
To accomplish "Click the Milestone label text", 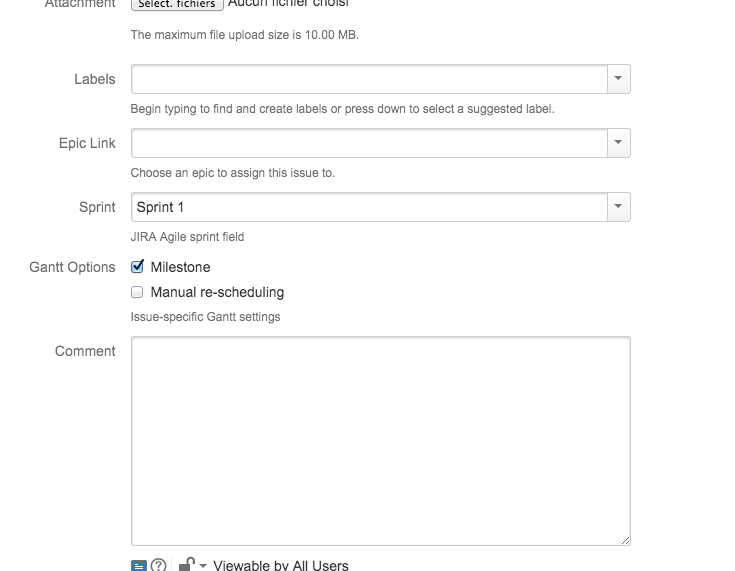I will (180, 267).
